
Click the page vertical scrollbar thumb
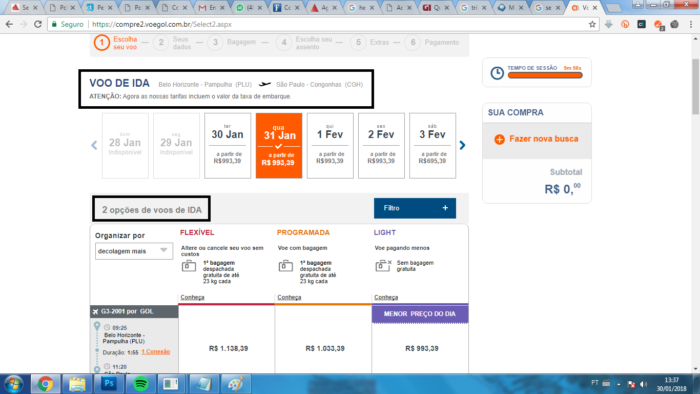(x=696, y=86)
